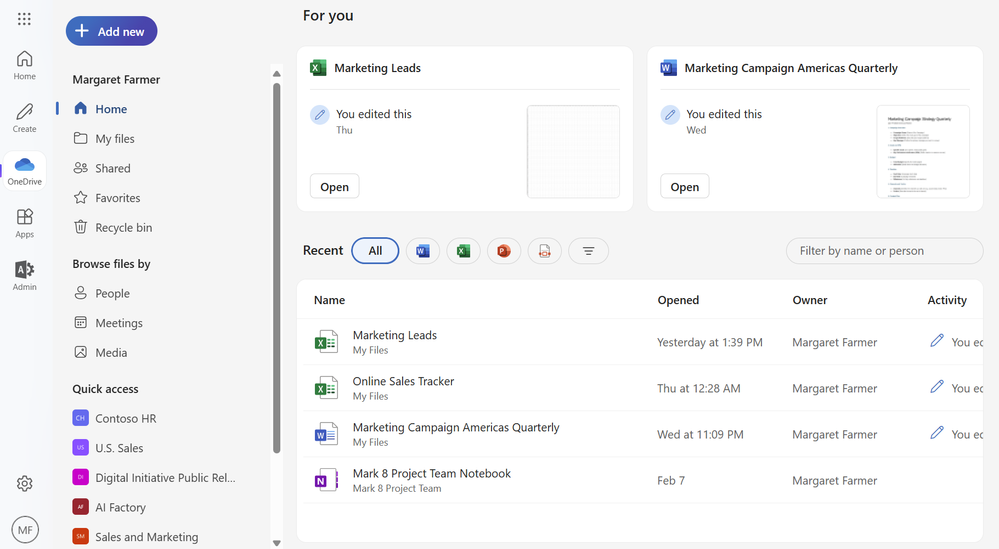Click Activity column header

(x=947, y=300)
